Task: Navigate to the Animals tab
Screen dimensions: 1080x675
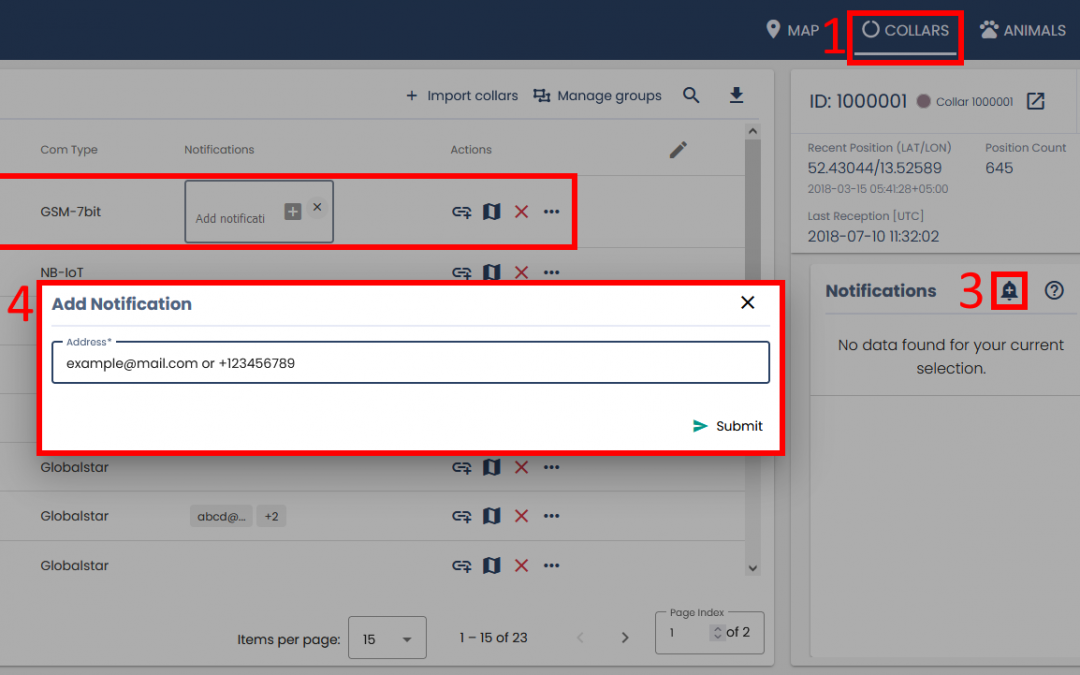Action: click(1022, 31)
